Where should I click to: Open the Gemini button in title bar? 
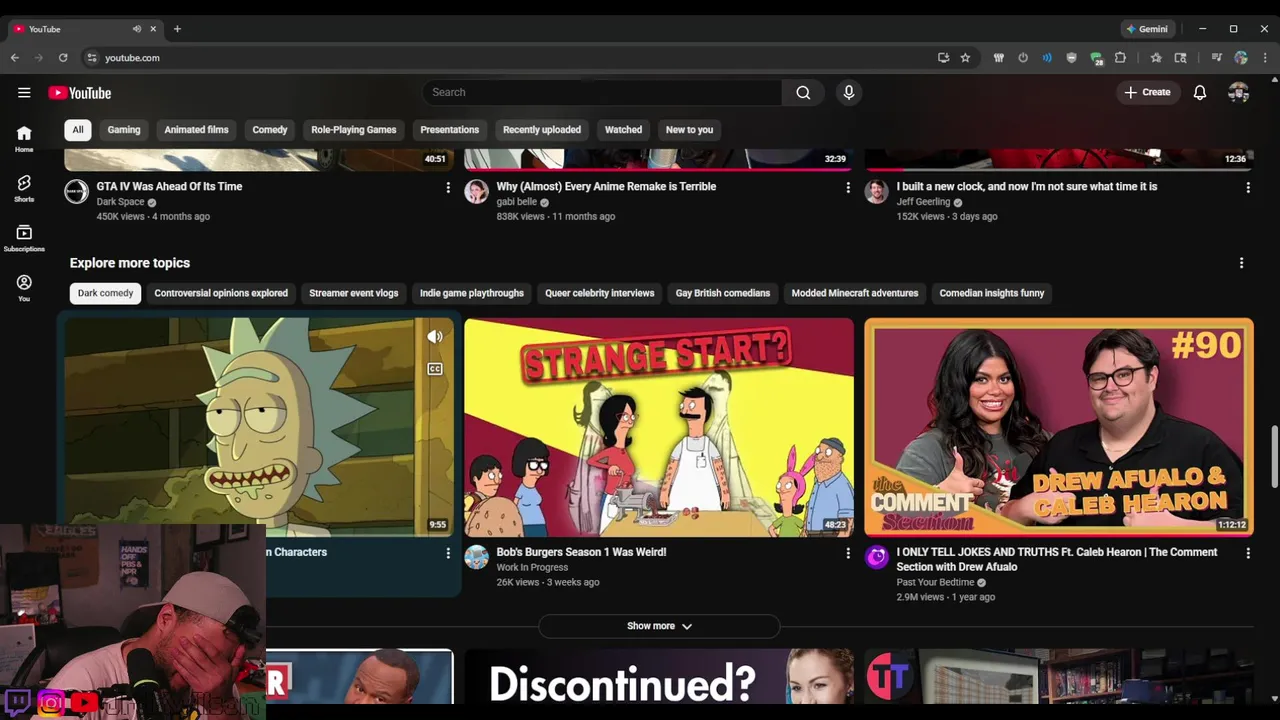1147,29
